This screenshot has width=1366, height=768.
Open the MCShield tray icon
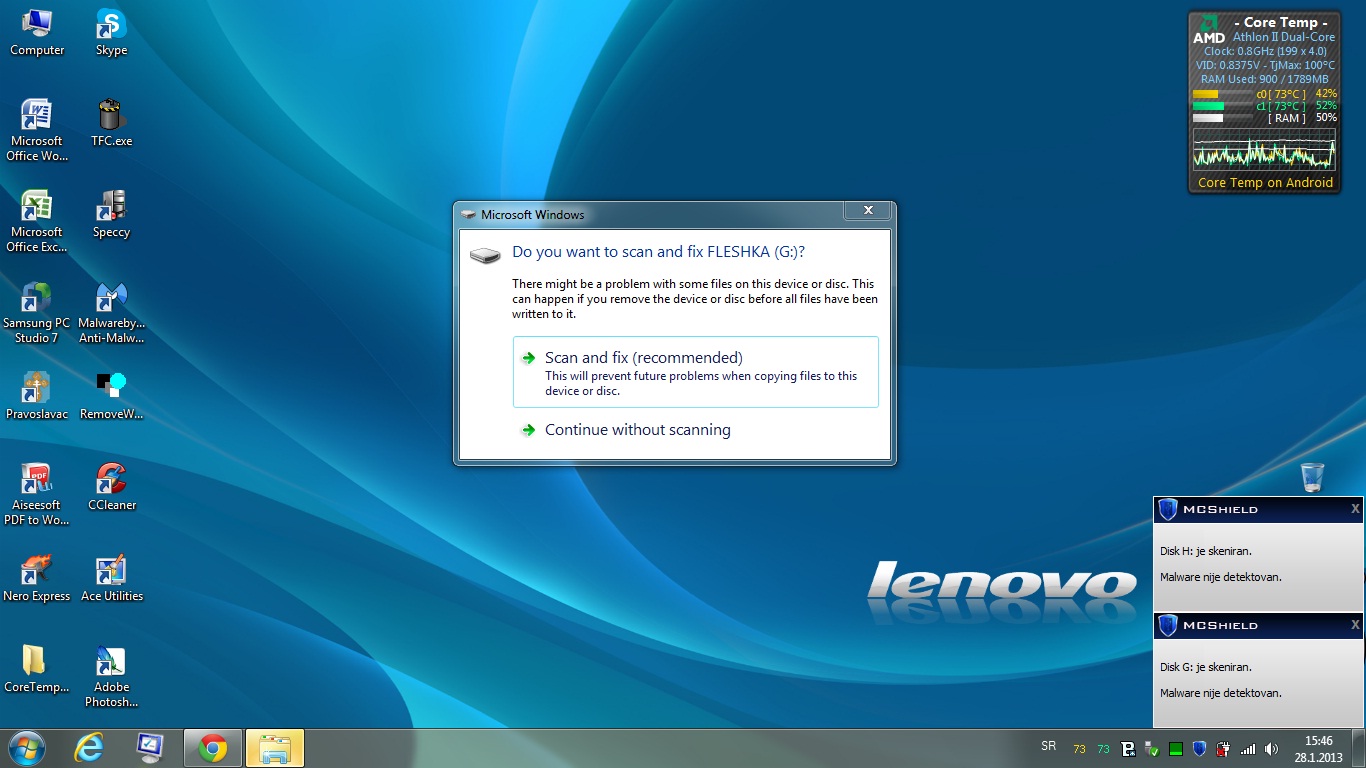point(1199,748)
